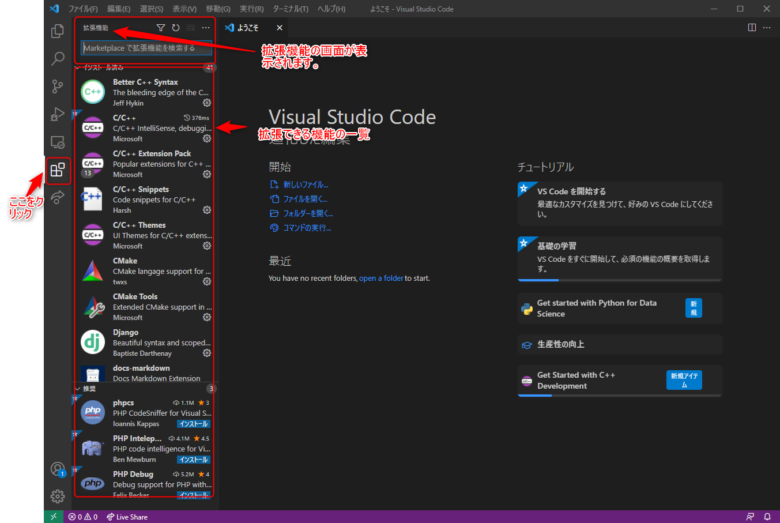Screen dimensions: 780x523
Task: Filter extensions with the funnel icon
Action: pos(161,28)
